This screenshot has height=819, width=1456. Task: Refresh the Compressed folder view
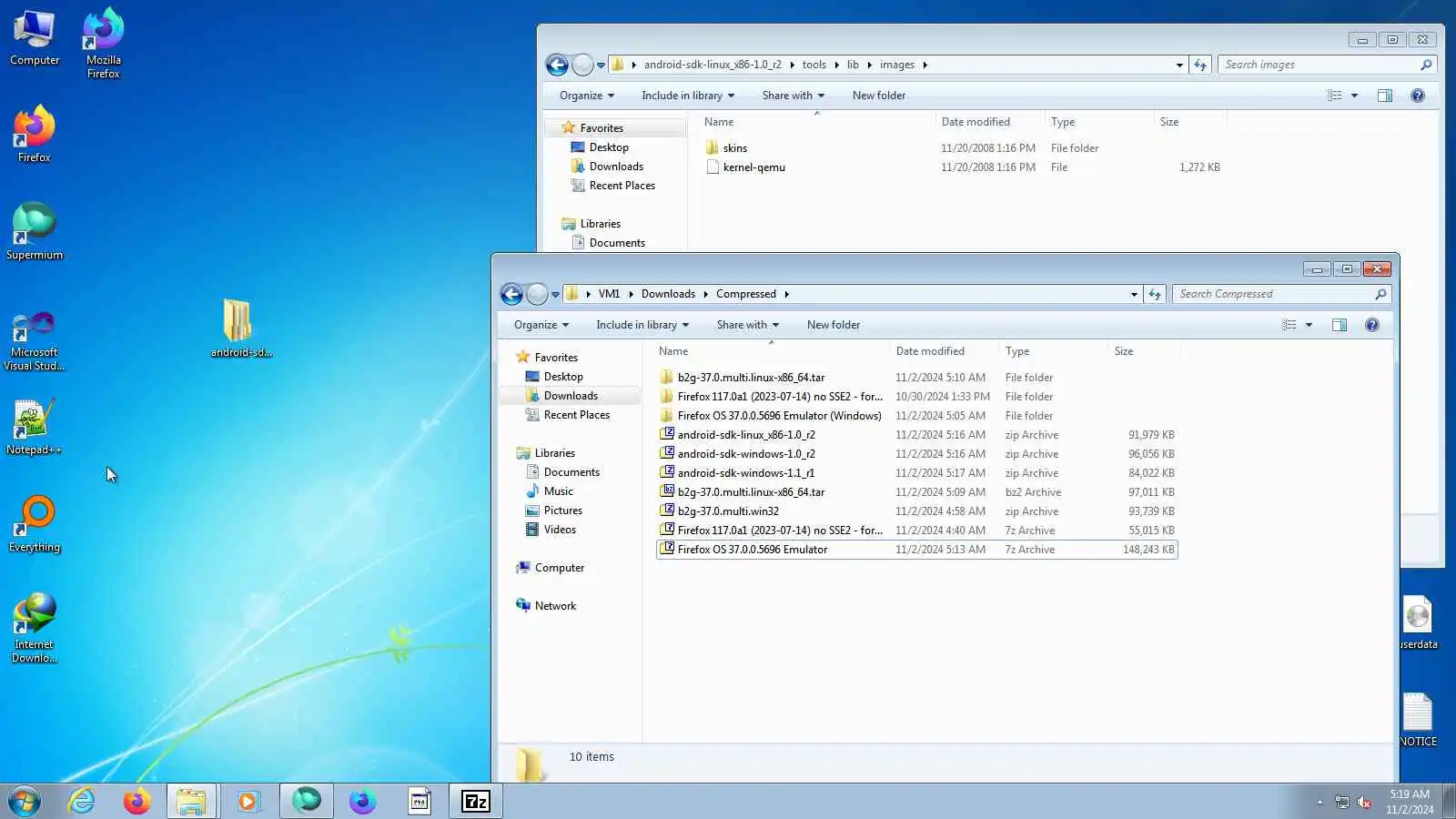[1155, 294]
